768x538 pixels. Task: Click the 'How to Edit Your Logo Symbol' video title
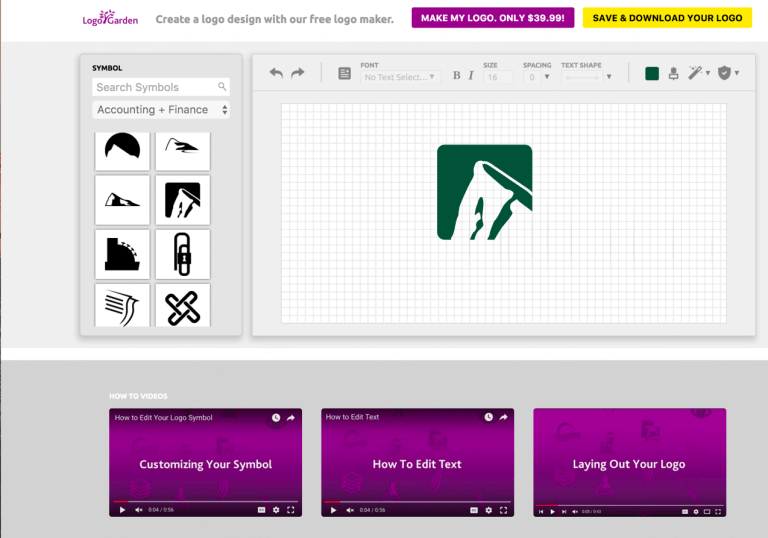point(164,417)
